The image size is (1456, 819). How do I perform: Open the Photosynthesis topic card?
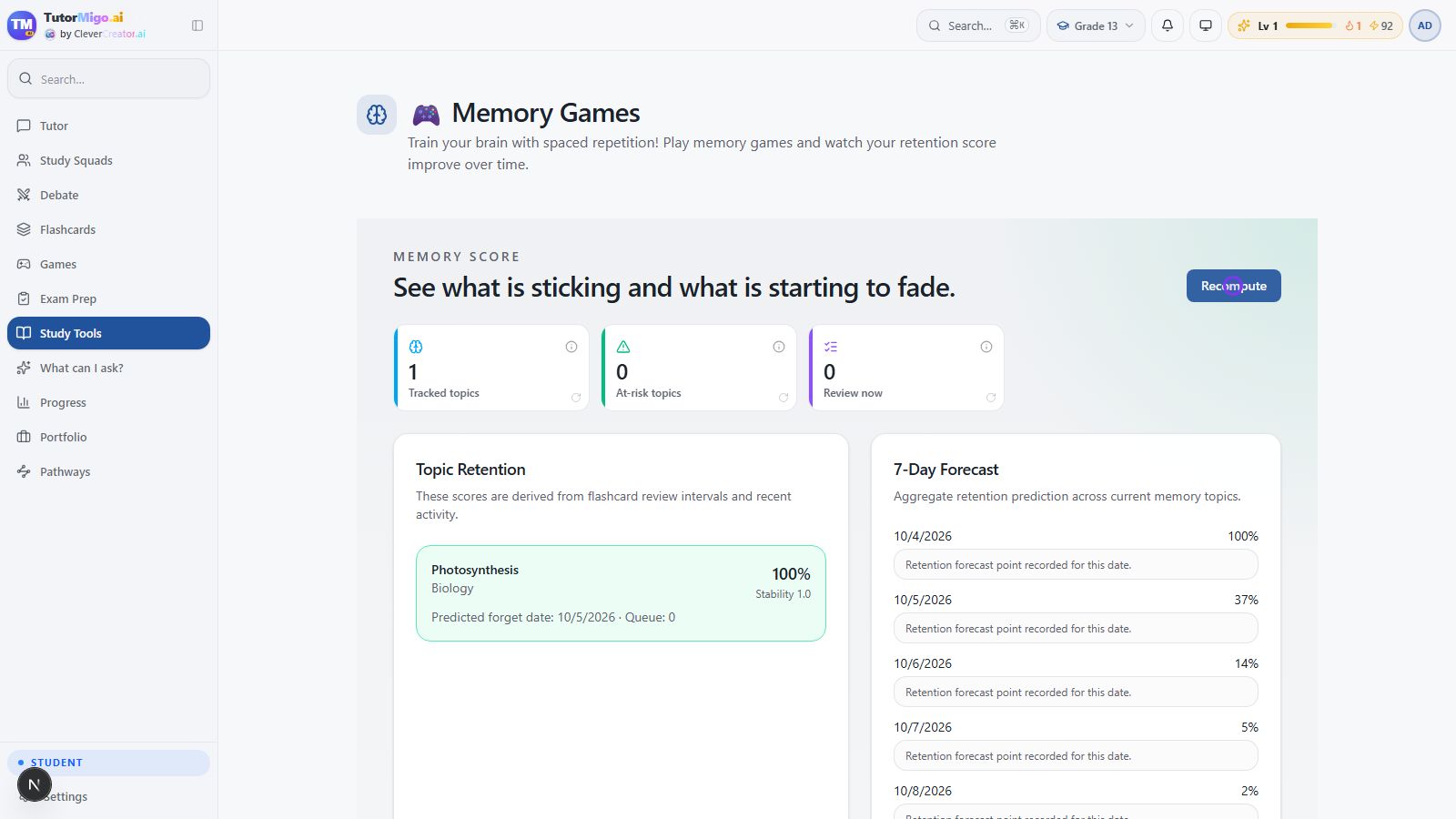click(x=621, y=593)
